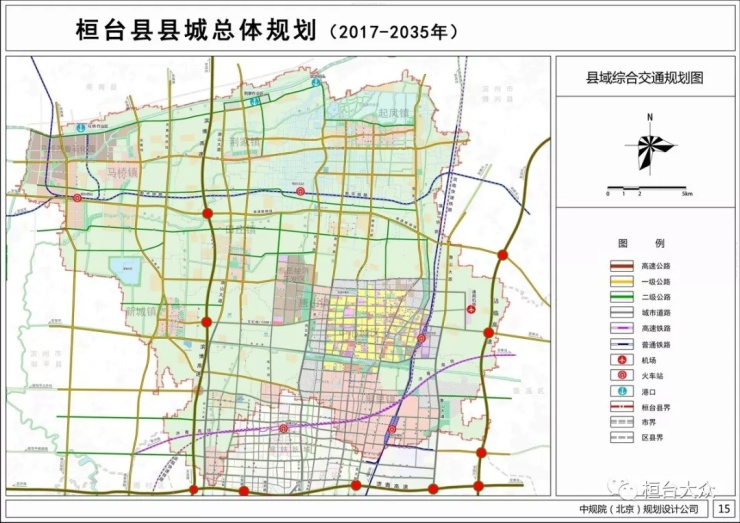Click the 荆家镇 town label

point(244,141)
